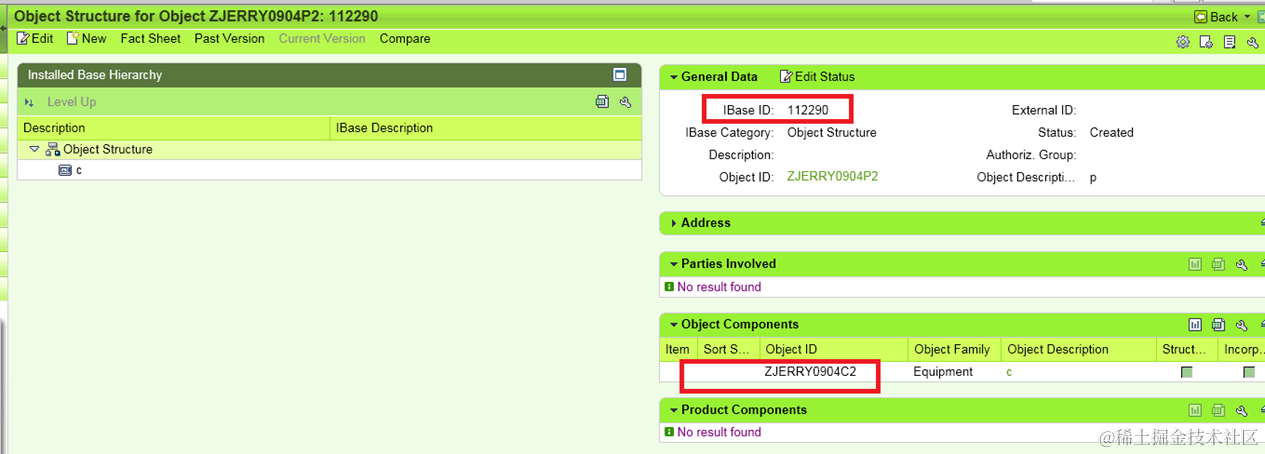
Task: Collapse the General Data section
Action: coord(674,77)
